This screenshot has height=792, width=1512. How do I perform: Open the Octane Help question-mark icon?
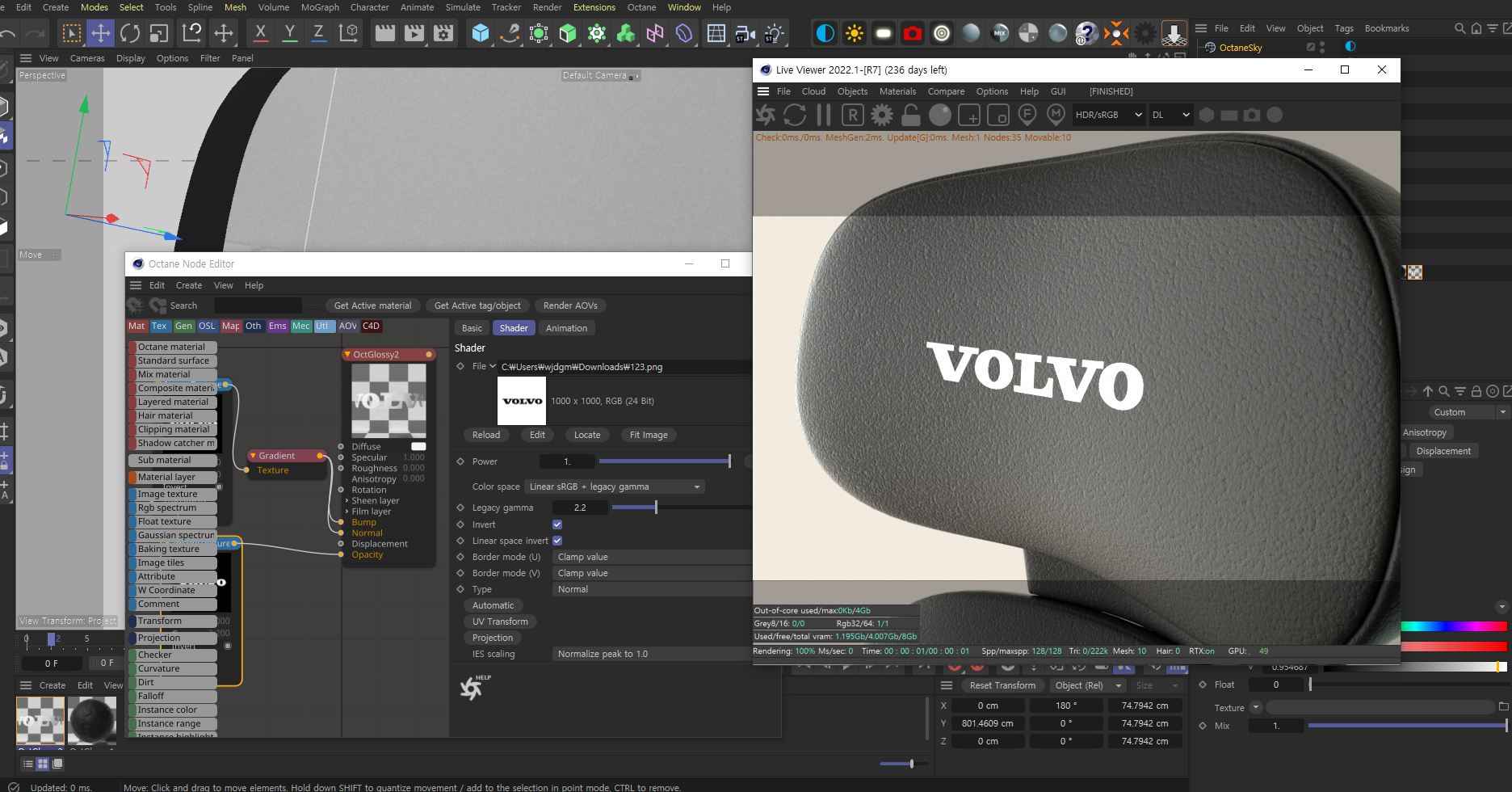[x=1087, y=33]
